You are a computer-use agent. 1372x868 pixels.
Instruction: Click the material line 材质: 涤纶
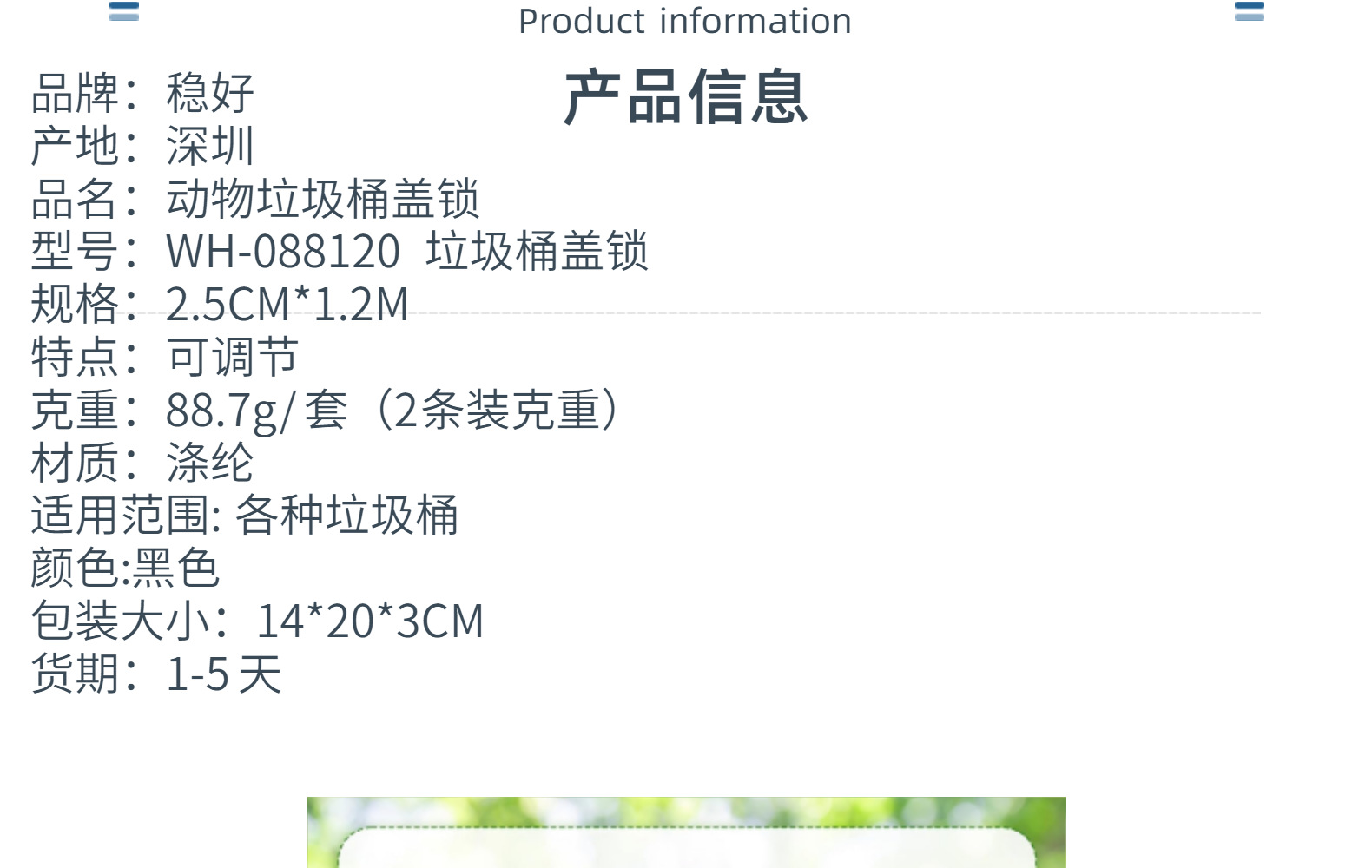tap(142, 463)
